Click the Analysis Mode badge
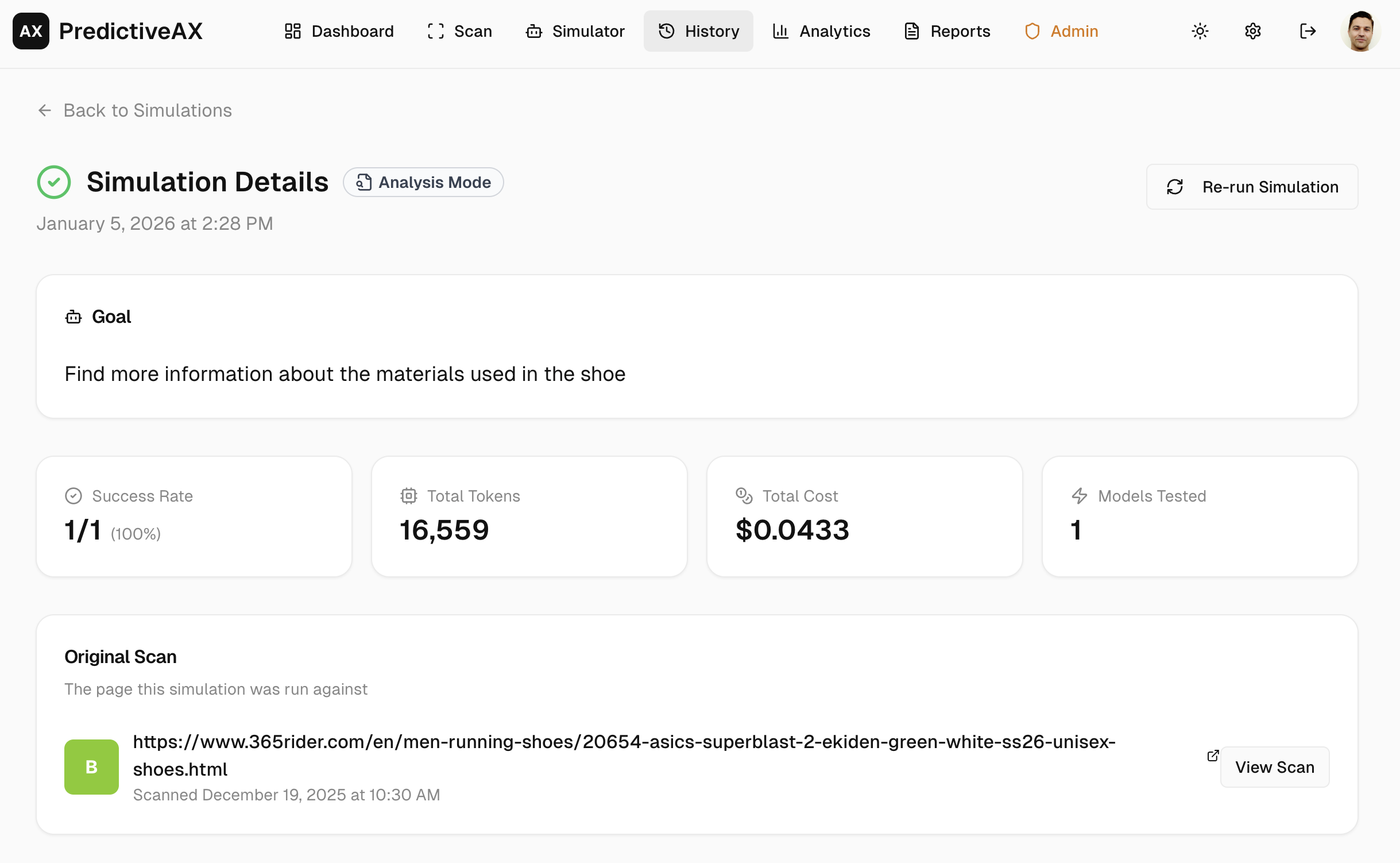 coord(423,182)
